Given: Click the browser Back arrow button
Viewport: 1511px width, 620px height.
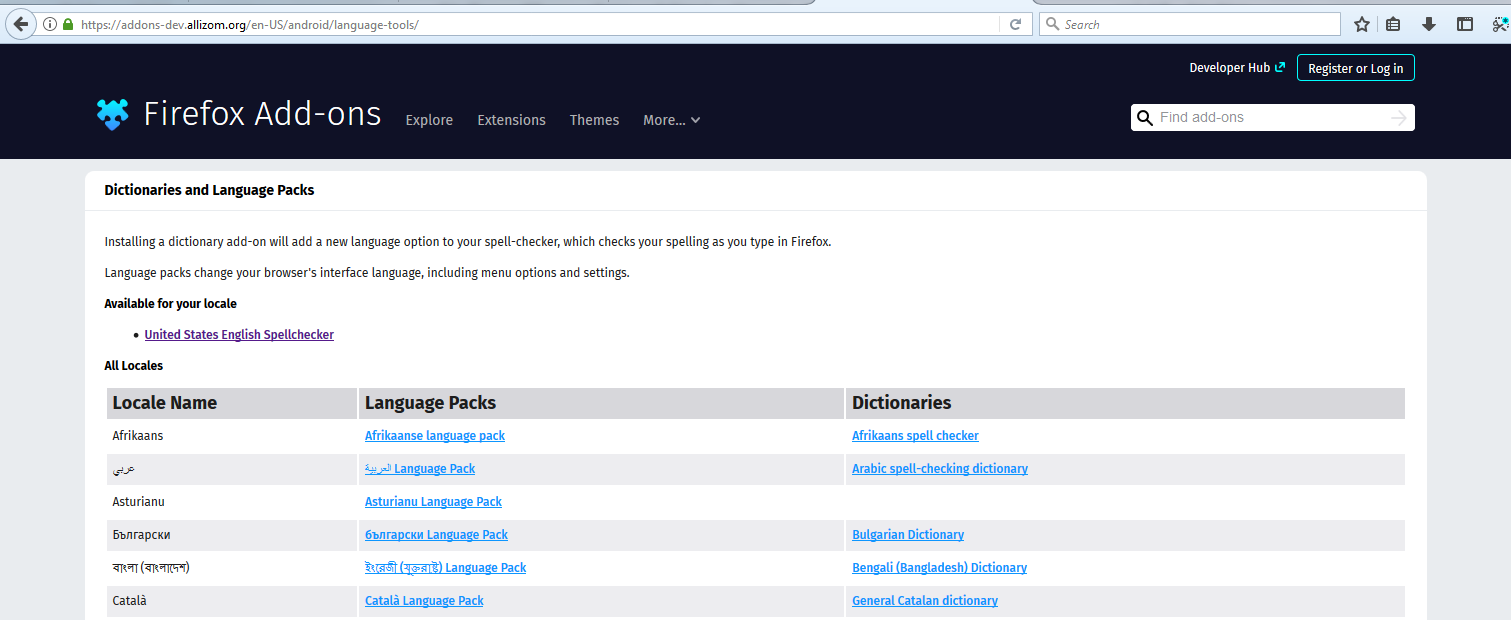Looking at the screenshot, I should click(x=20, y=24).
